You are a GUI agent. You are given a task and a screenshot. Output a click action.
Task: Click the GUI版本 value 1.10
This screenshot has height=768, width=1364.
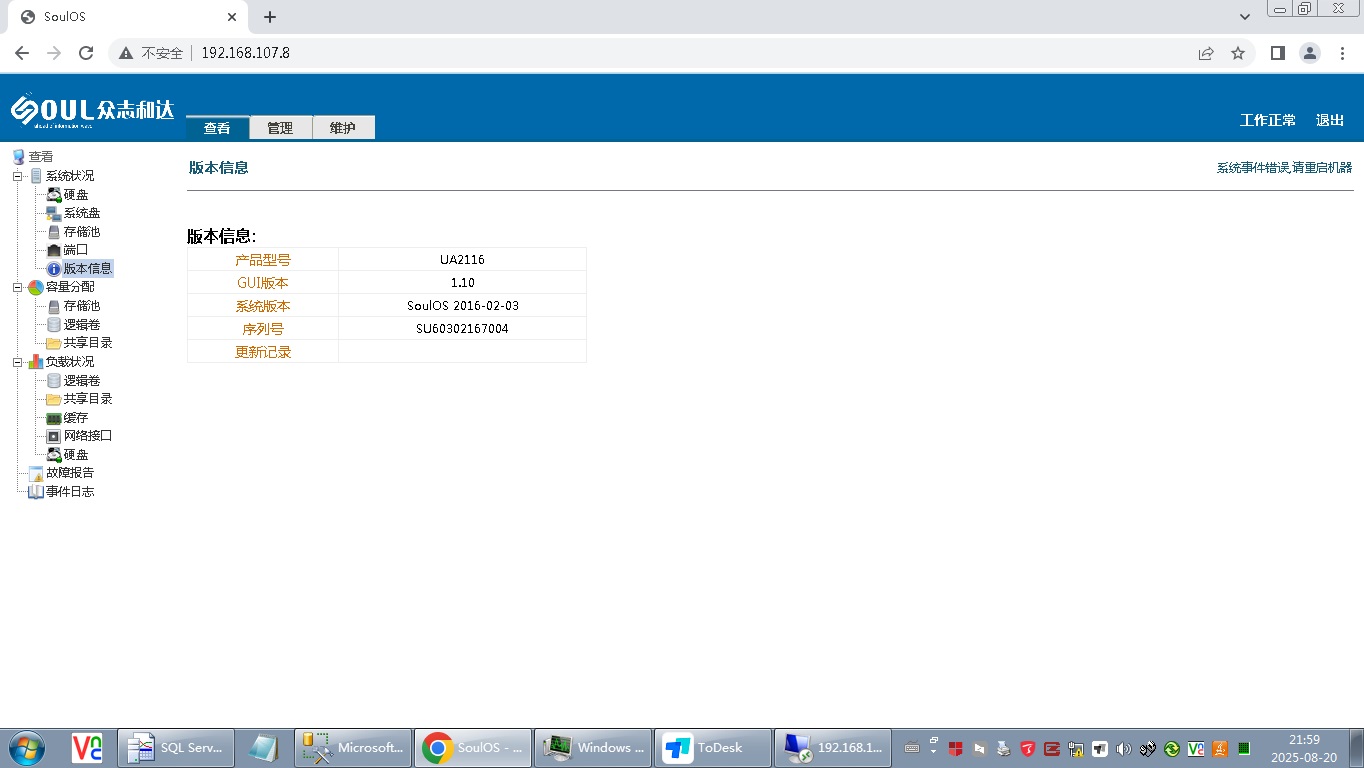(x=462, y=283)
